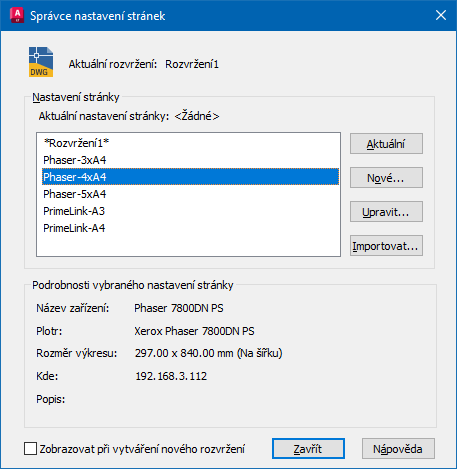This screenshot has width=457, height=469.
Task: Create a new page setup with Nové...
Action: tap(386, 178)
